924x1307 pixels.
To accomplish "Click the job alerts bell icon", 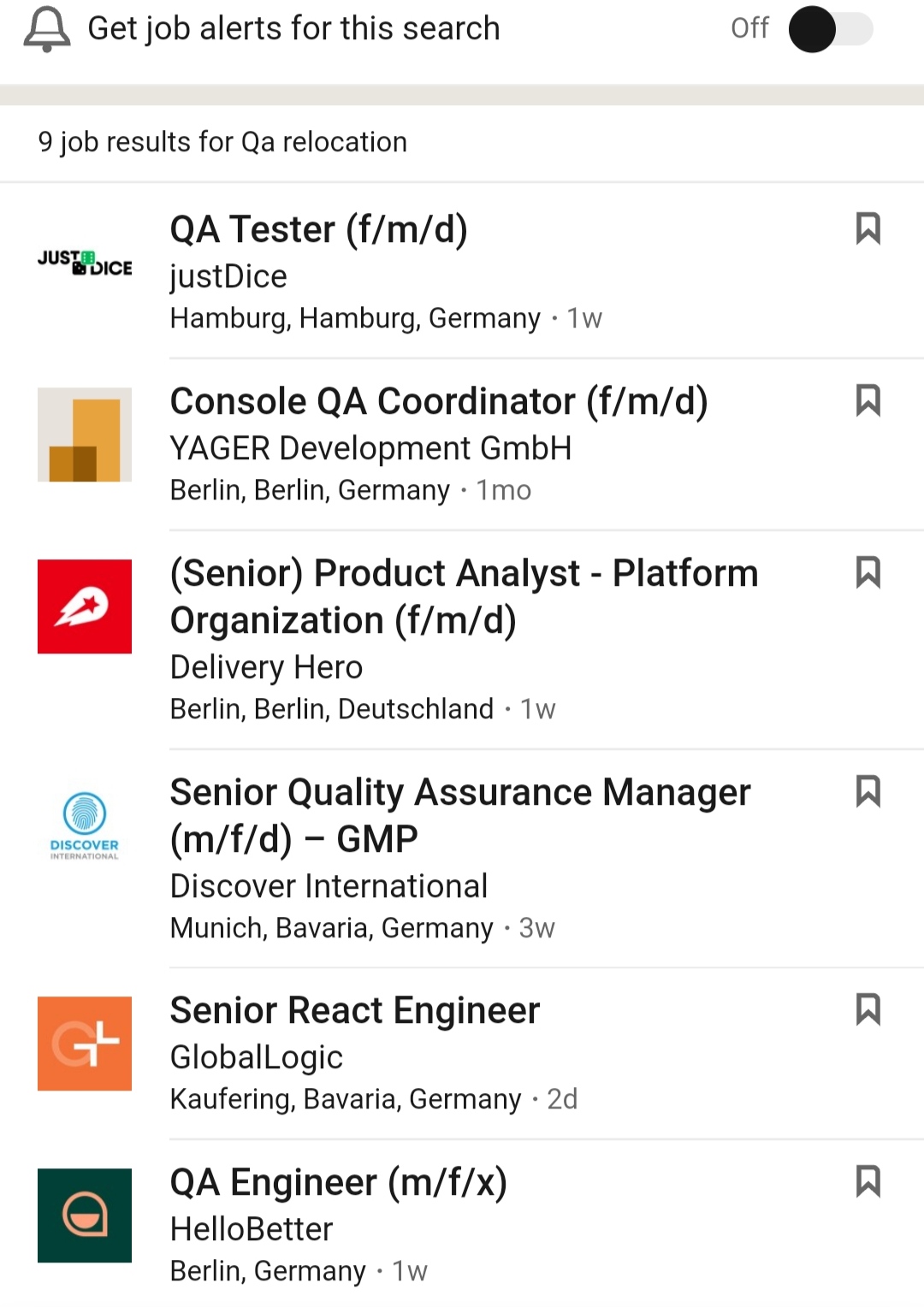I will pos(47,29).
